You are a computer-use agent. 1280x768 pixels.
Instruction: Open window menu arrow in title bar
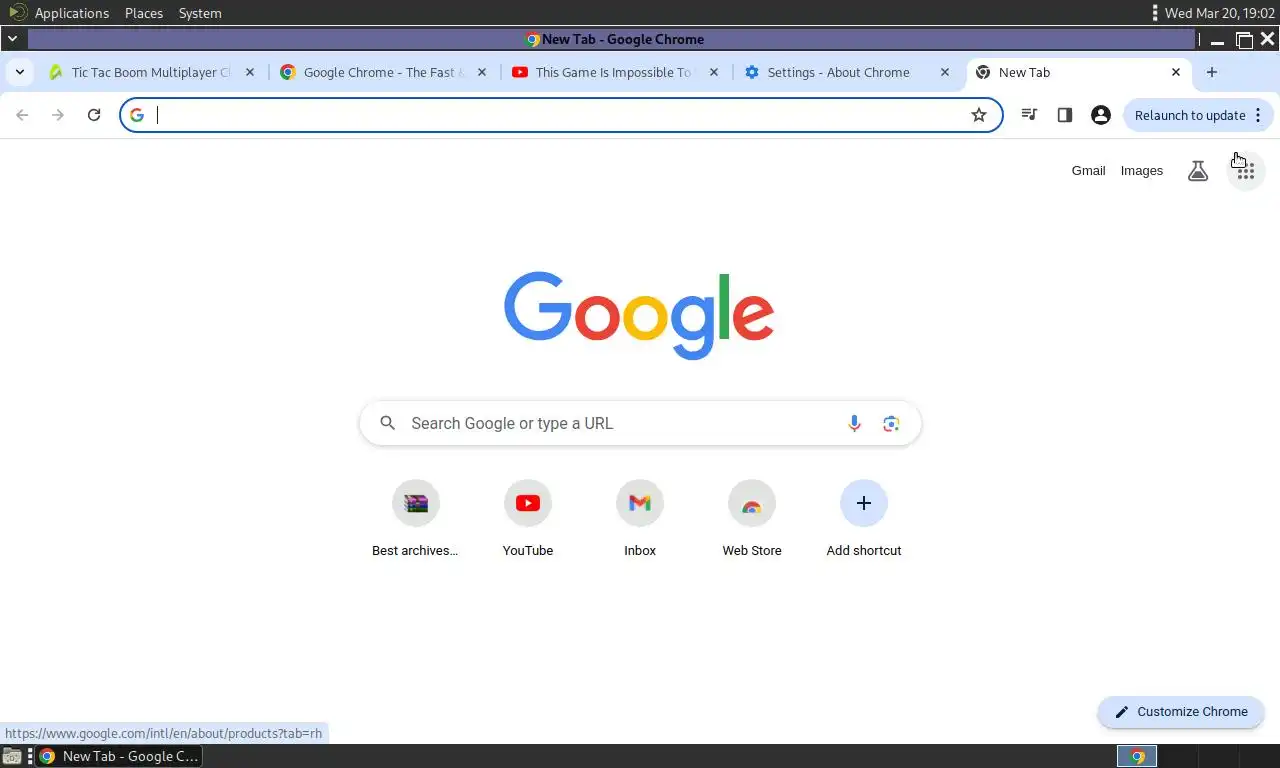pyautogui.click(x=12, y=39)
